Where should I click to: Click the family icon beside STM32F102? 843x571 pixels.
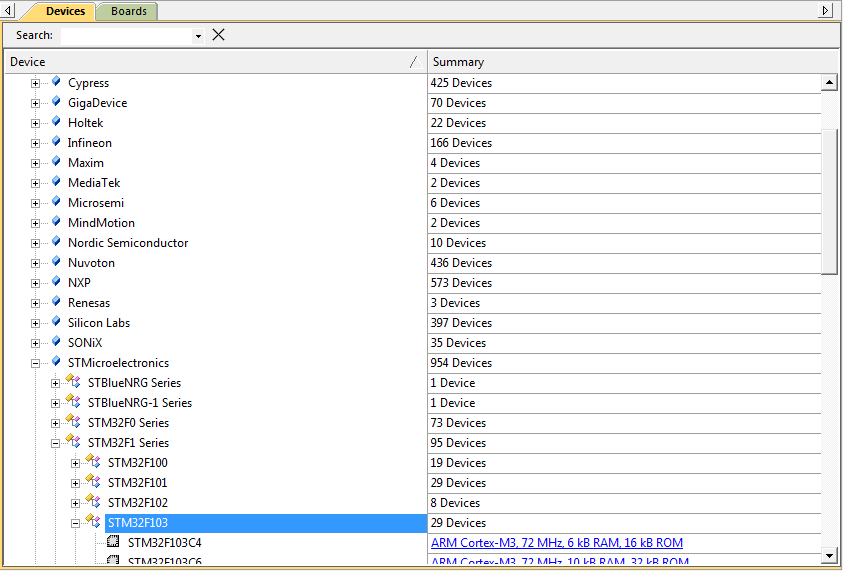click(93, 502)
